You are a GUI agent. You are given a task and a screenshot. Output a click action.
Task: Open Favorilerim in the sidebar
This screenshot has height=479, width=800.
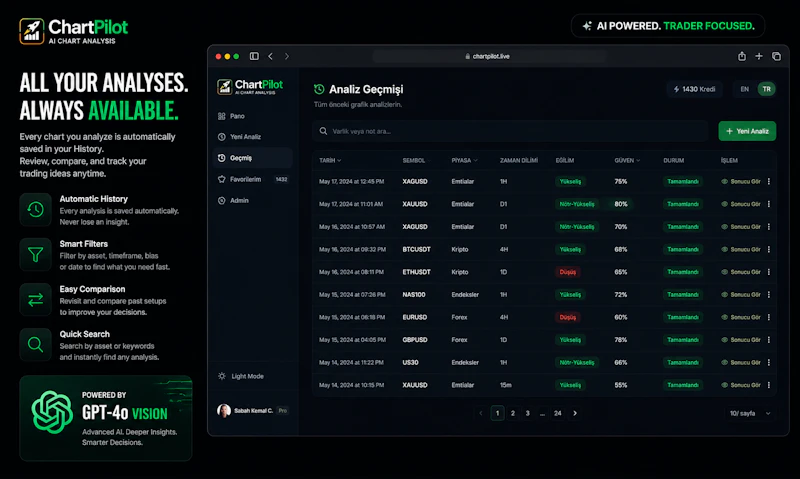click(x=253, y=180)
